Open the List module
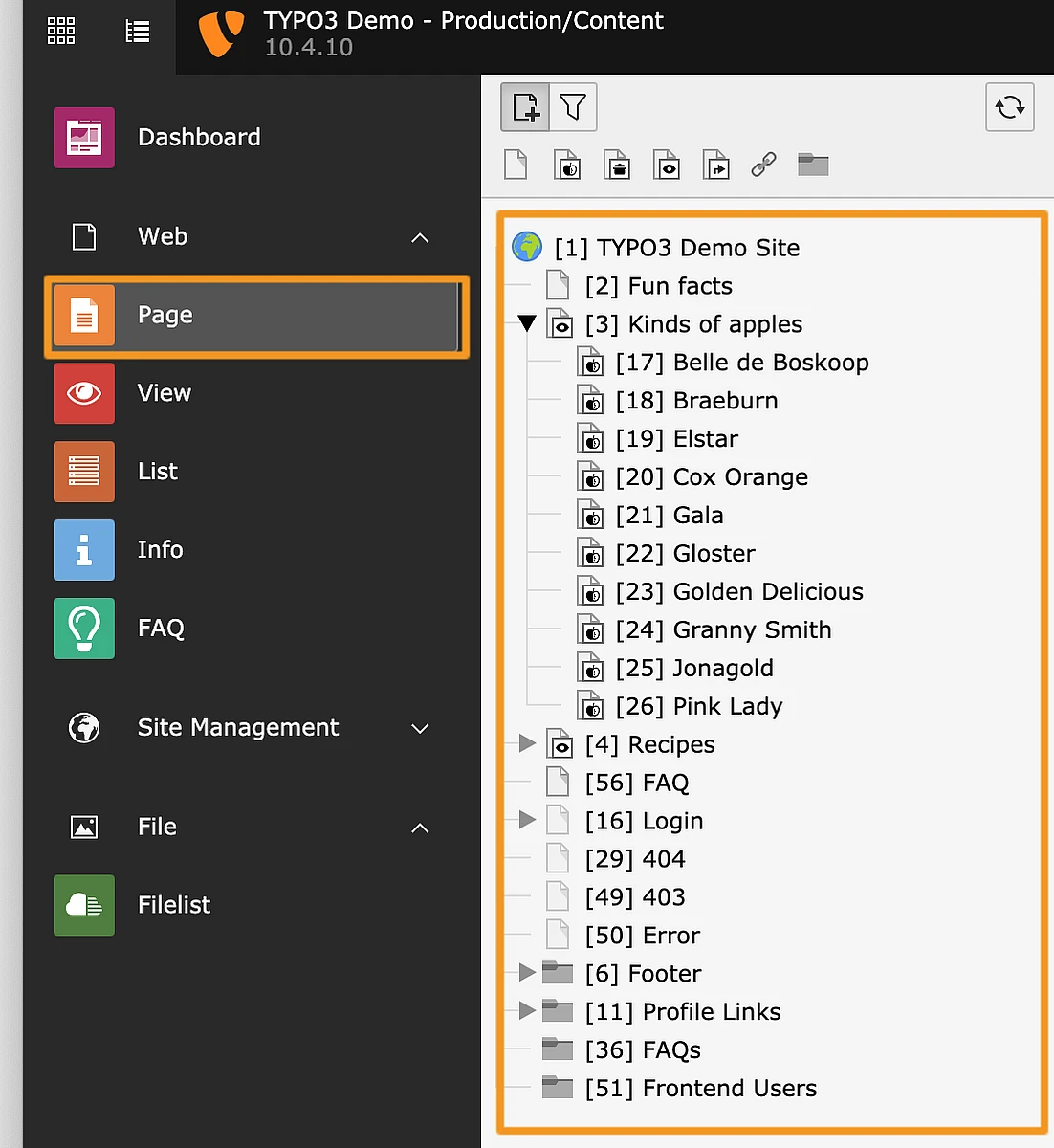The image size is (1054, 1148). pyautogui.click(x=158, y=472)
